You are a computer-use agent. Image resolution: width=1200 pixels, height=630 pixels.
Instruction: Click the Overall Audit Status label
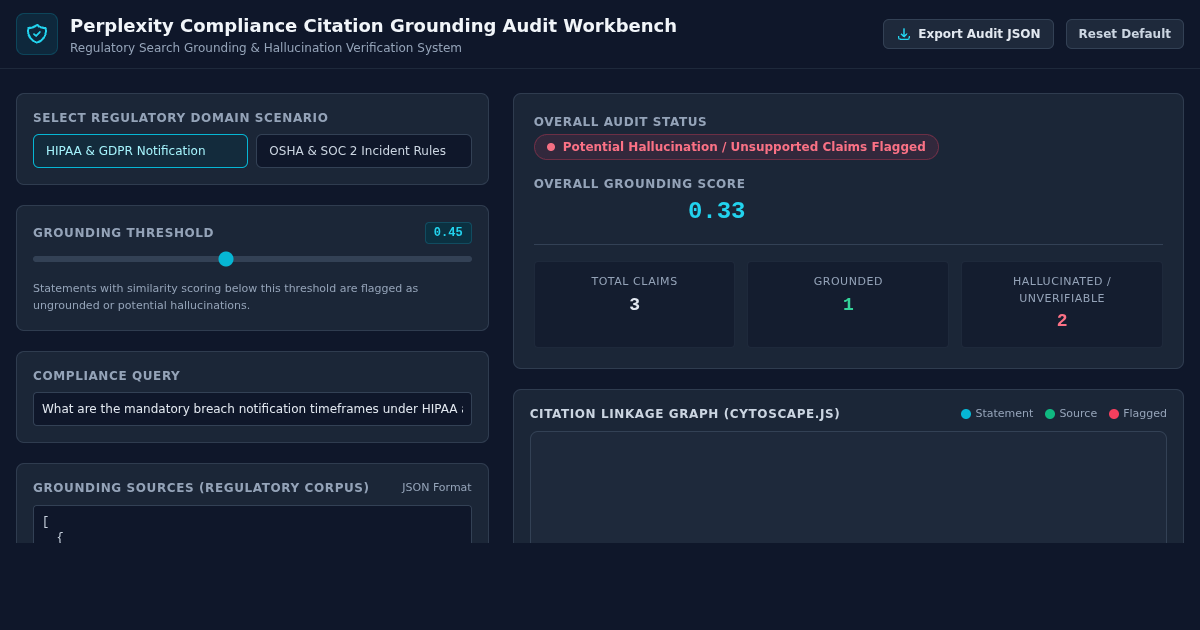coord(620,122)
